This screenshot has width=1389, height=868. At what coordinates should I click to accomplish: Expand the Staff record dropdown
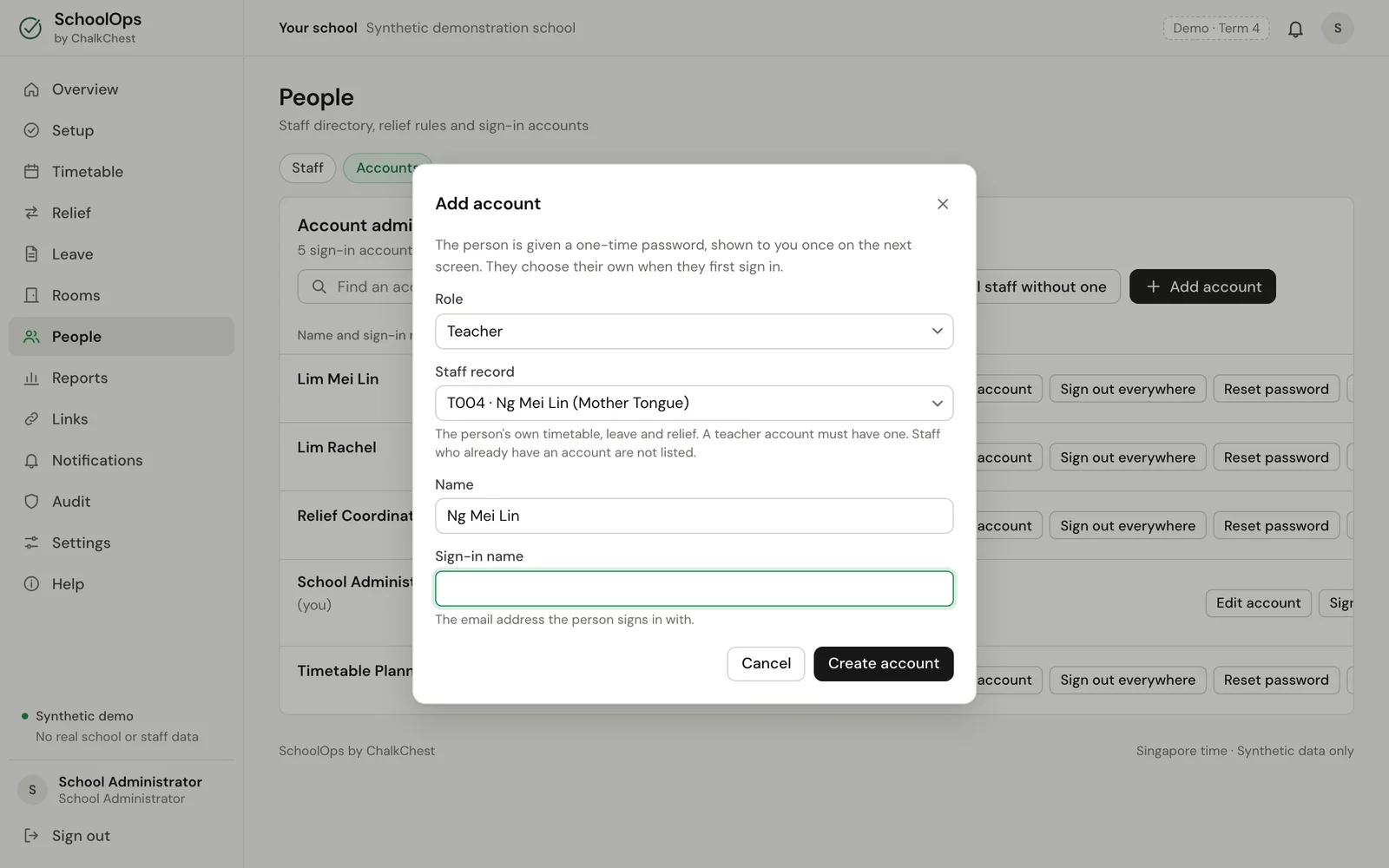click(694, 403)
